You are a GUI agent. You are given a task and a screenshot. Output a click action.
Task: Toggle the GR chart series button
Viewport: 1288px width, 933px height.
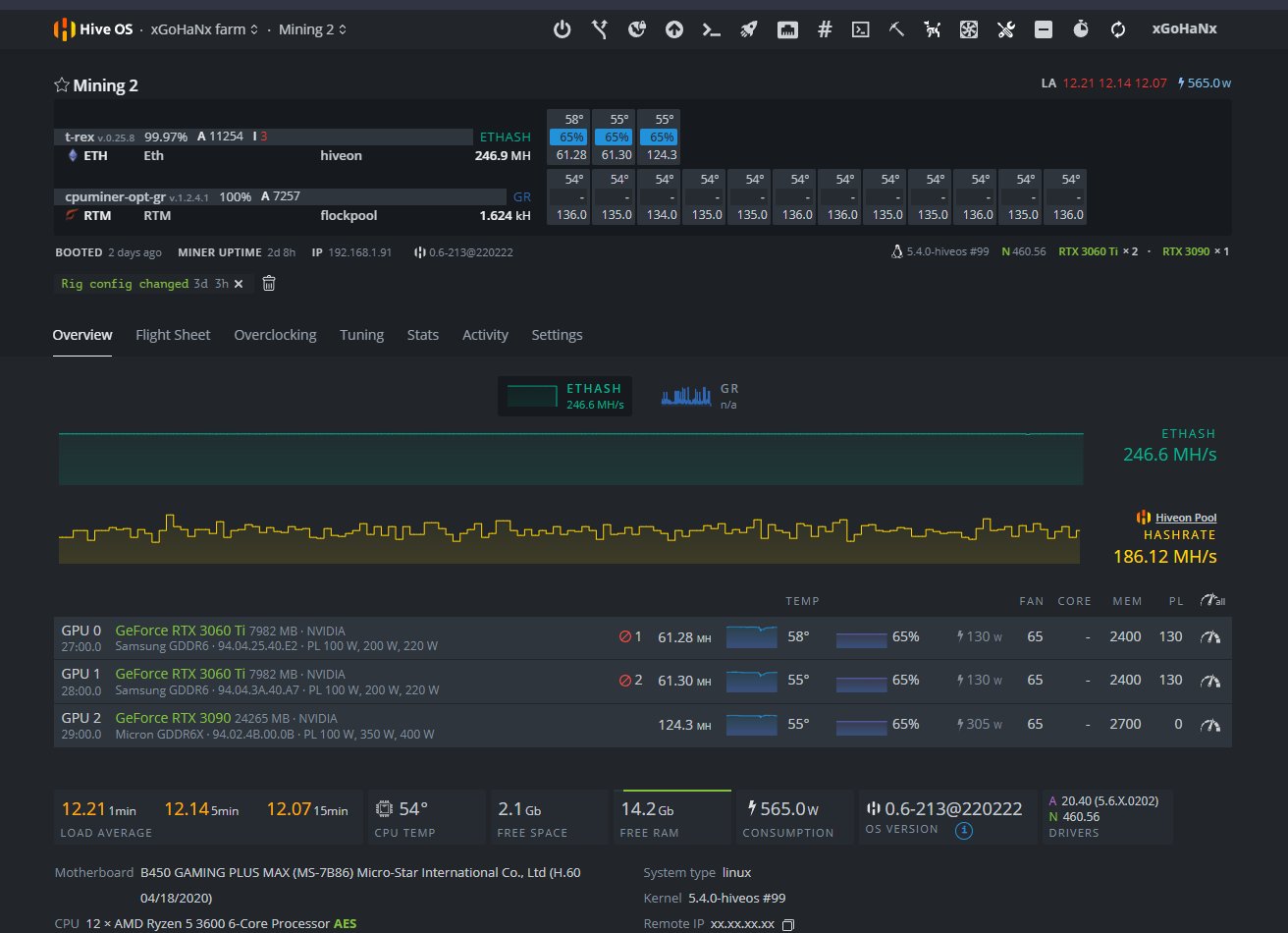701,396
